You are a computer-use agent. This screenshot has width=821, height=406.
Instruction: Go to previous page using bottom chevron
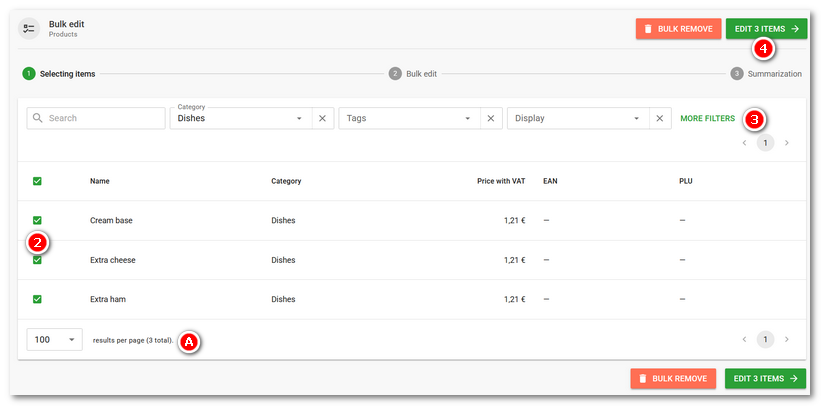point(744,339)
